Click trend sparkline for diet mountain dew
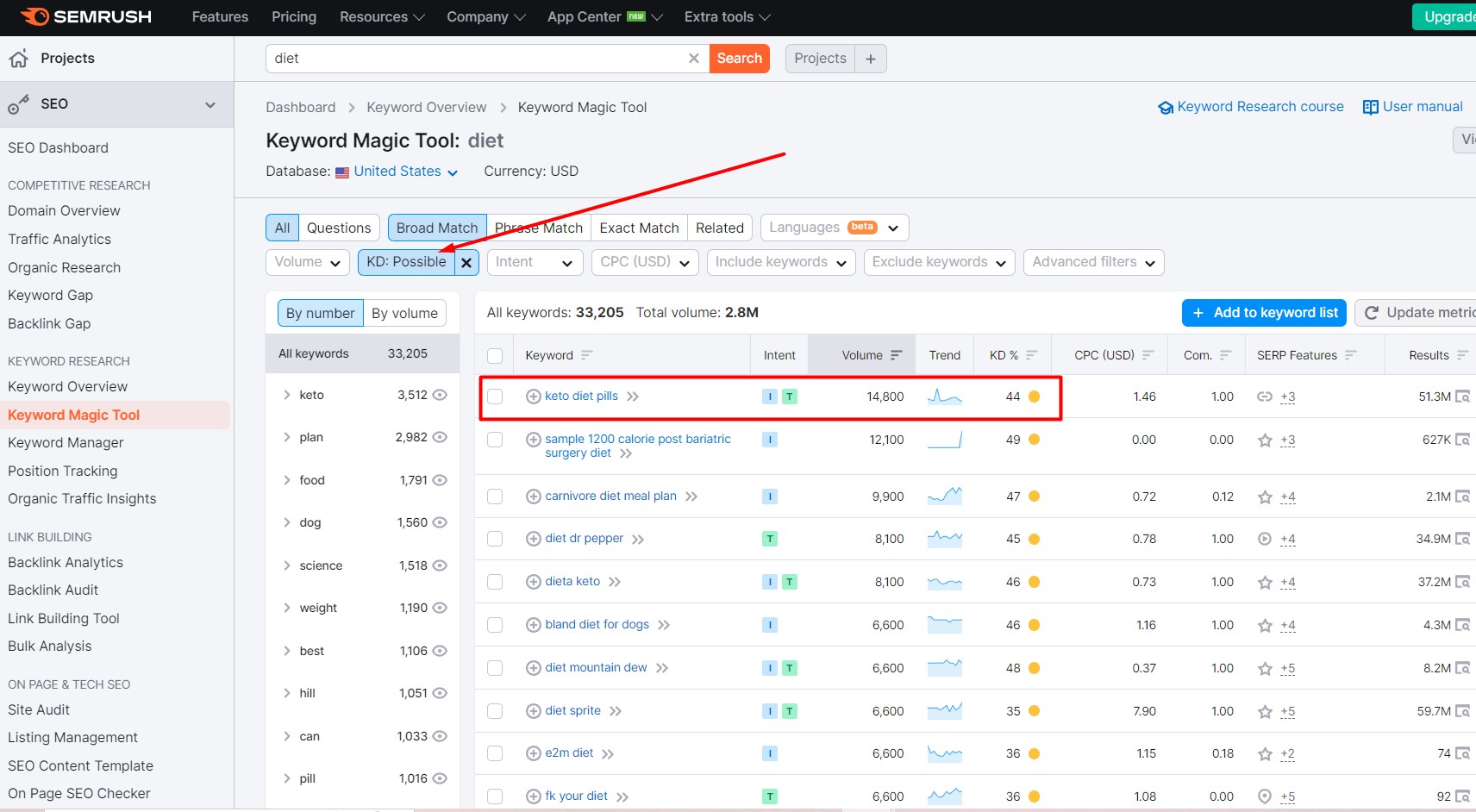This screenshot has height=812, width=1476. 945,668
